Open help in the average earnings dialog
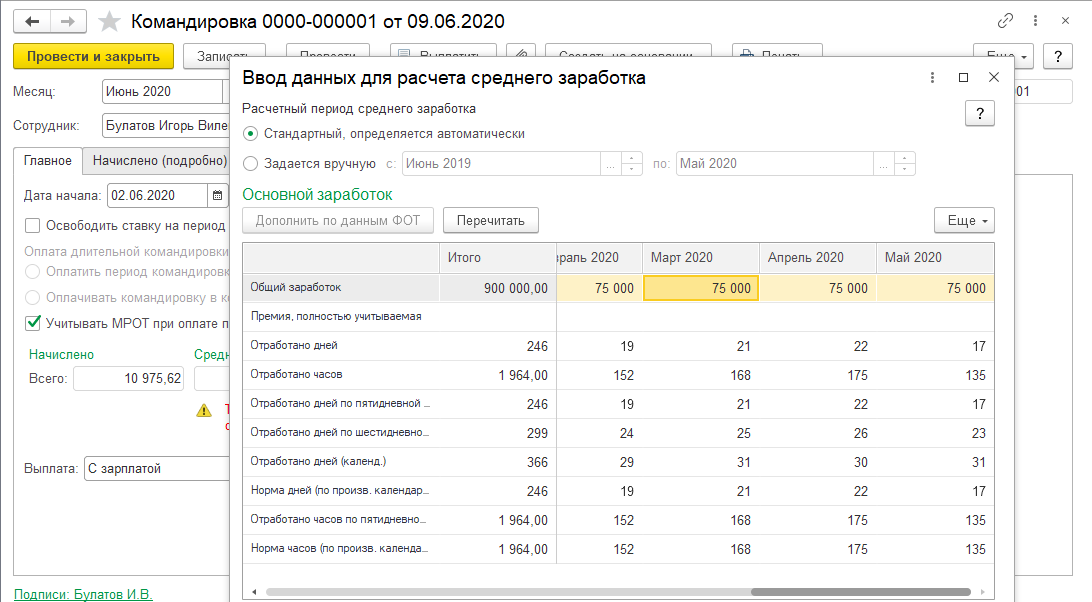The height and width of the screenshot is (602, 1092). coord(979,113)
